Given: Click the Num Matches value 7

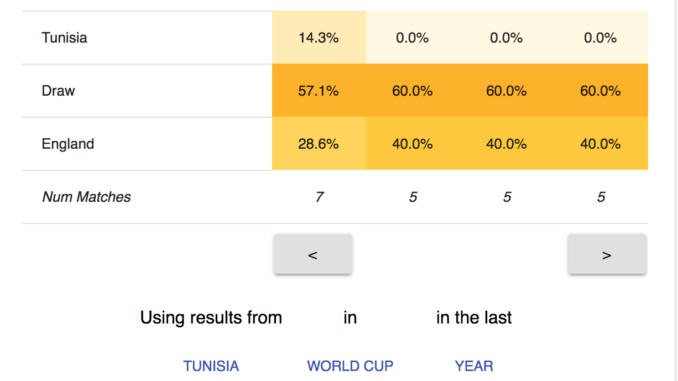Looking at the screenshot, I should pos(319,197).
